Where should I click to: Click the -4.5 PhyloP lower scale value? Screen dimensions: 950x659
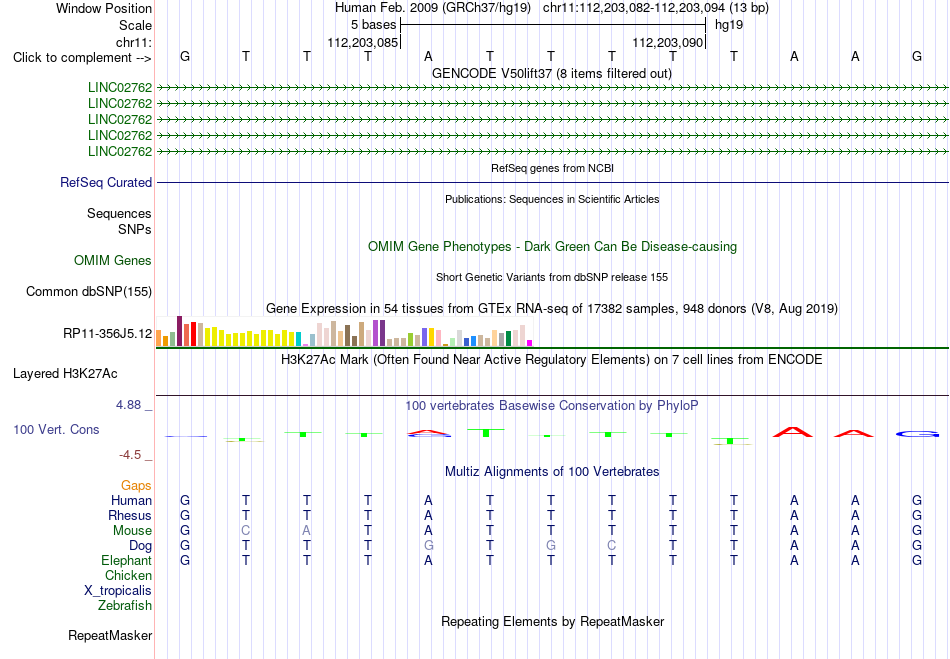pos(130,454)
